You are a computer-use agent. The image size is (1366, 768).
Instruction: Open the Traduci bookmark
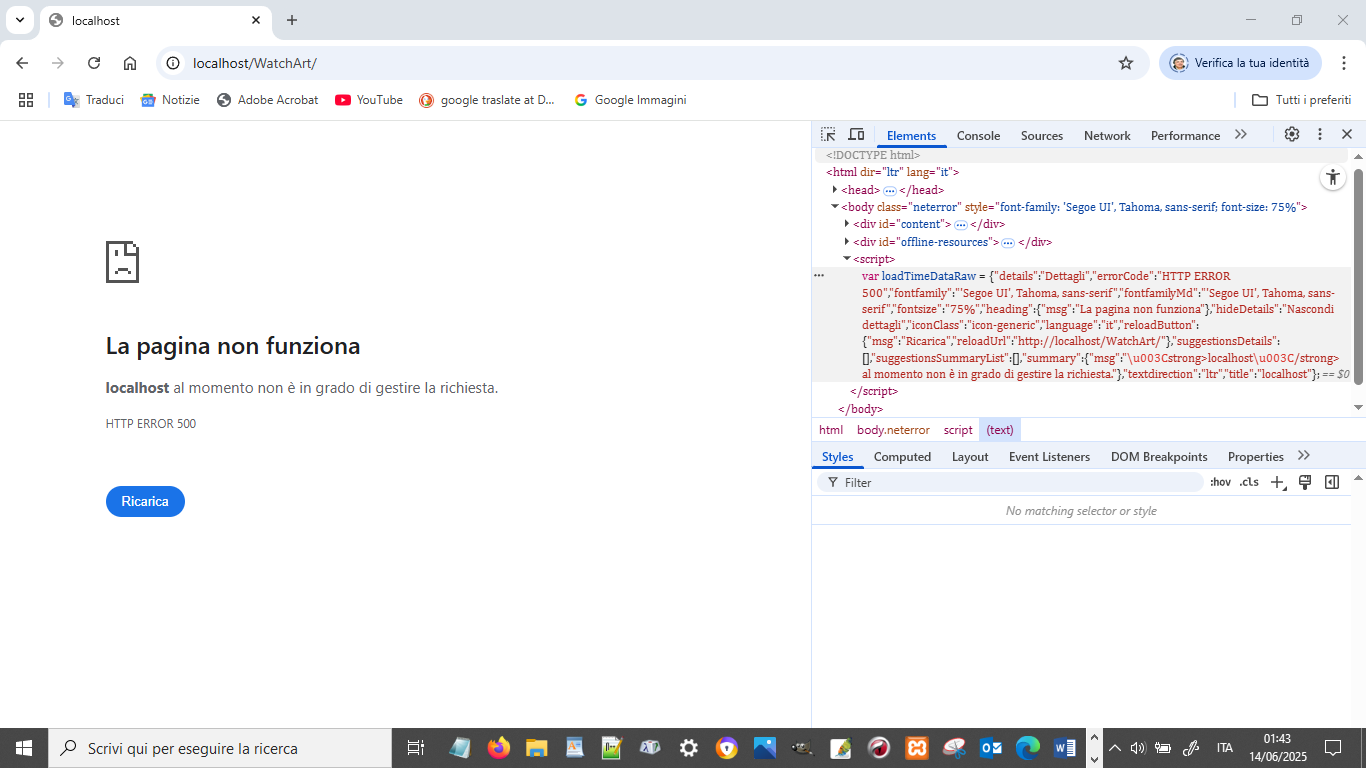coord(94,100)
